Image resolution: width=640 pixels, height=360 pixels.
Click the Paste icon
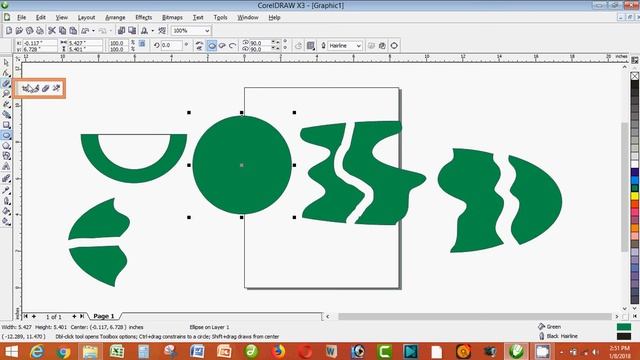pos(73,31)
